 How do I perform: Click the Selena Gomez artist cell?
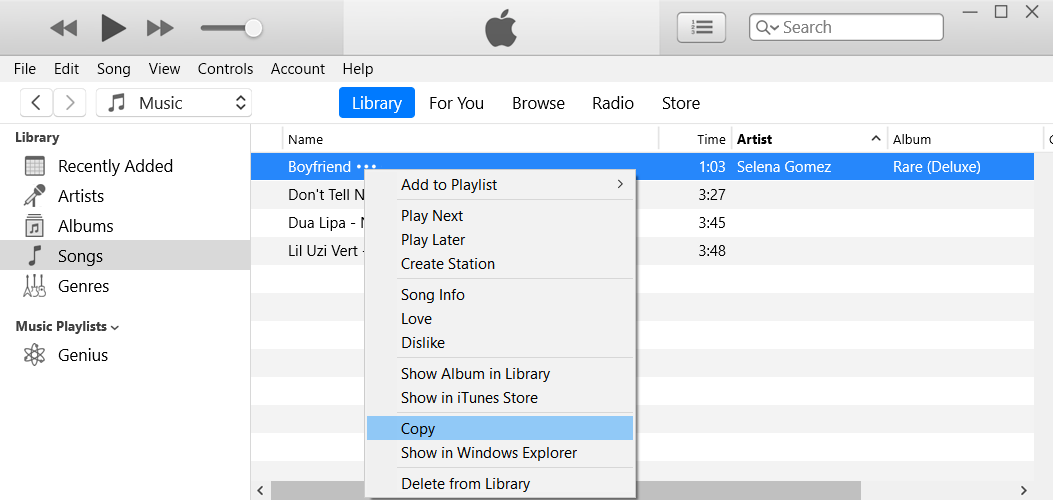coord(784,167)
